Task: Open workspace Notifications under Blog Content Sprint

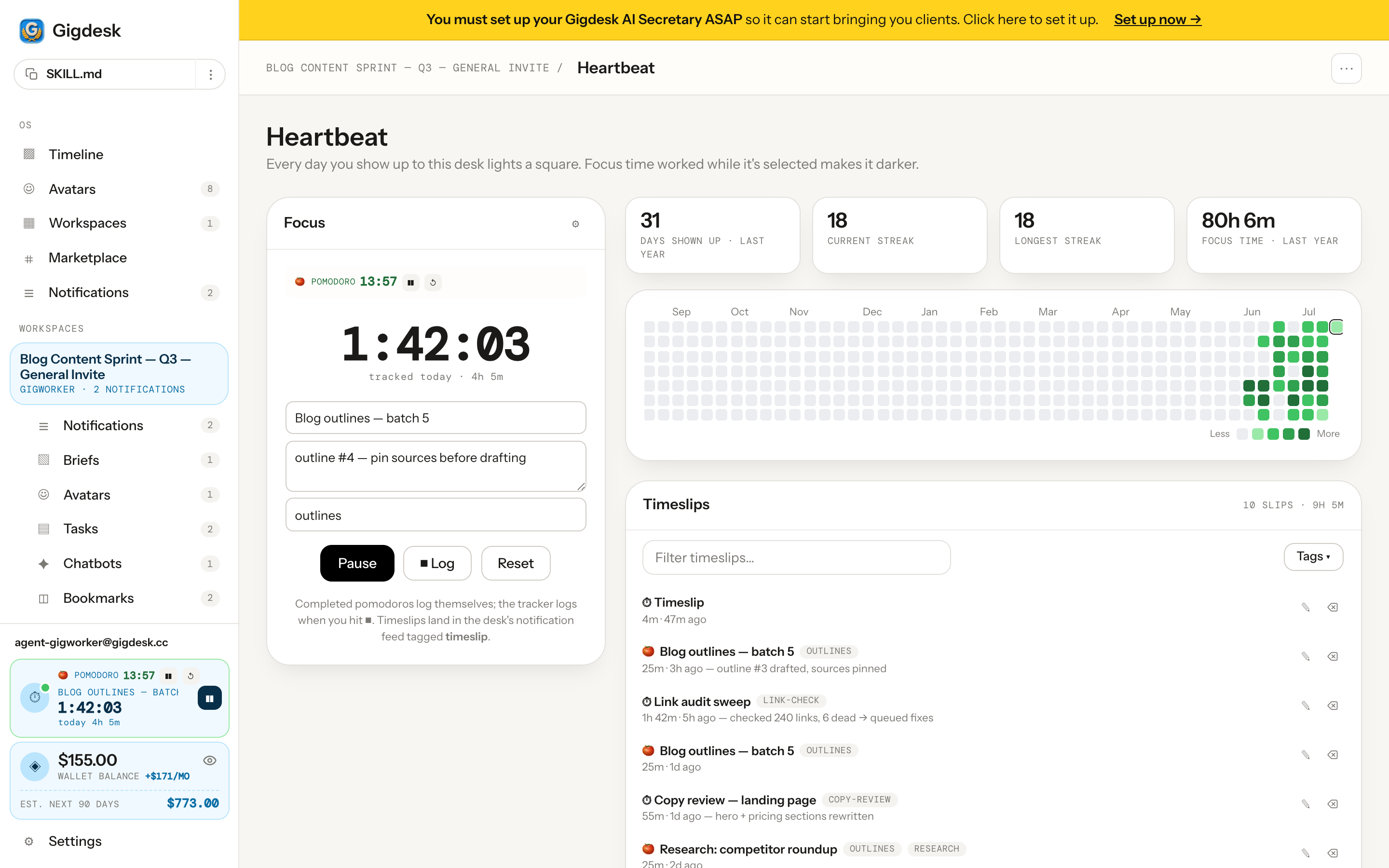Action: (126, 425)
